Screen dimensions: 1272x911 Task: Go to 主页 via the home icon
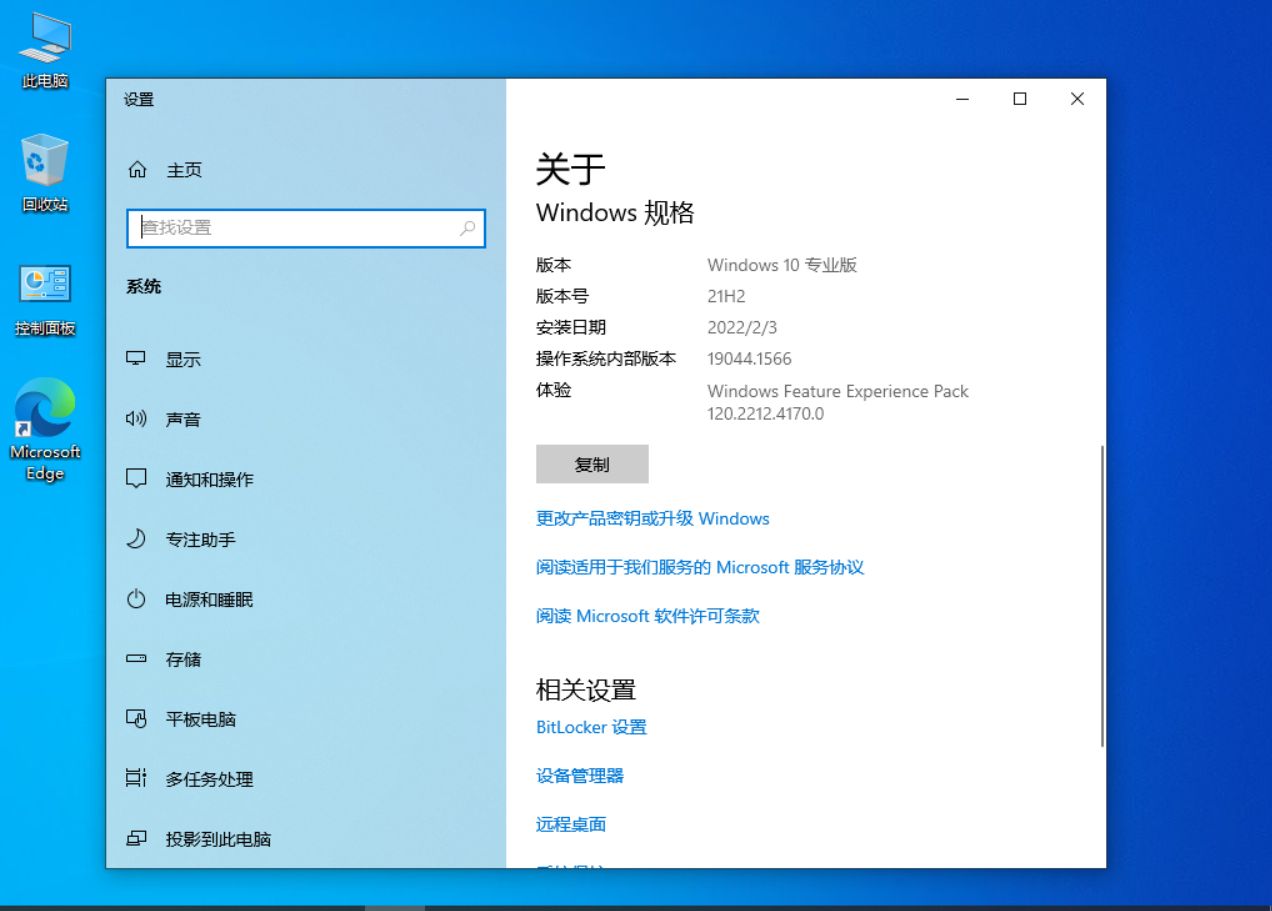137,170
